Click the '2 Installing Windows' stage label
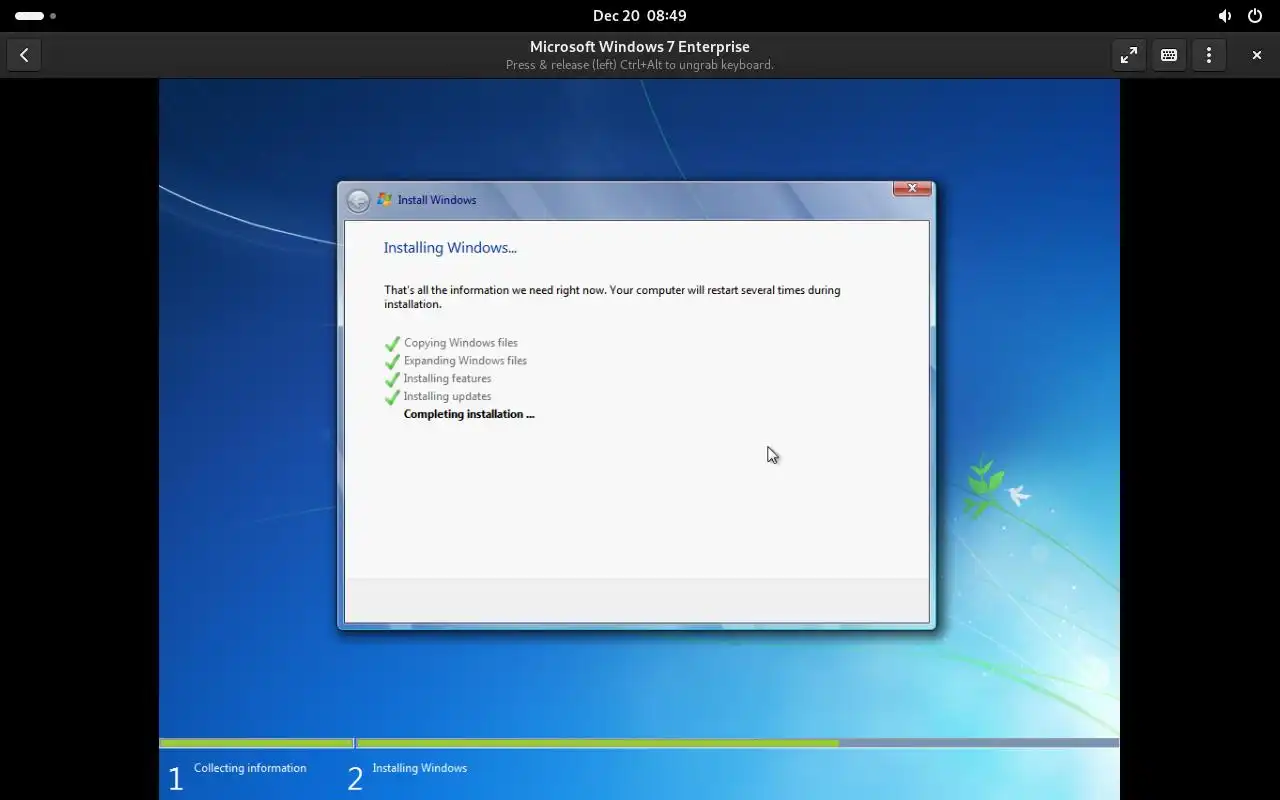Viewport: 1280px width, 800px height. click(407, 777)
